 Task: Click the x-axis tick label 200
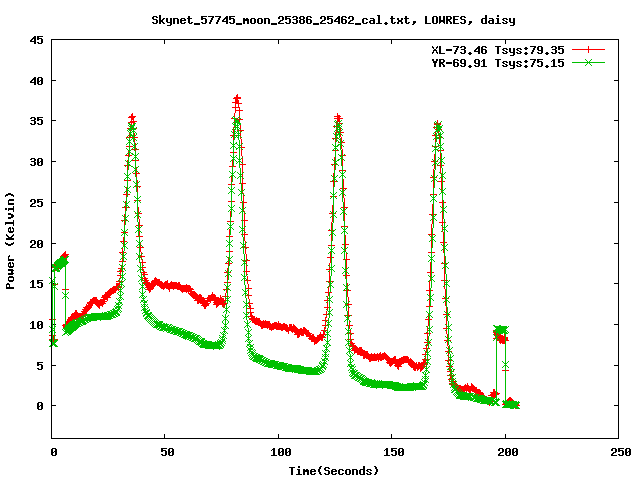click(507, 452)
